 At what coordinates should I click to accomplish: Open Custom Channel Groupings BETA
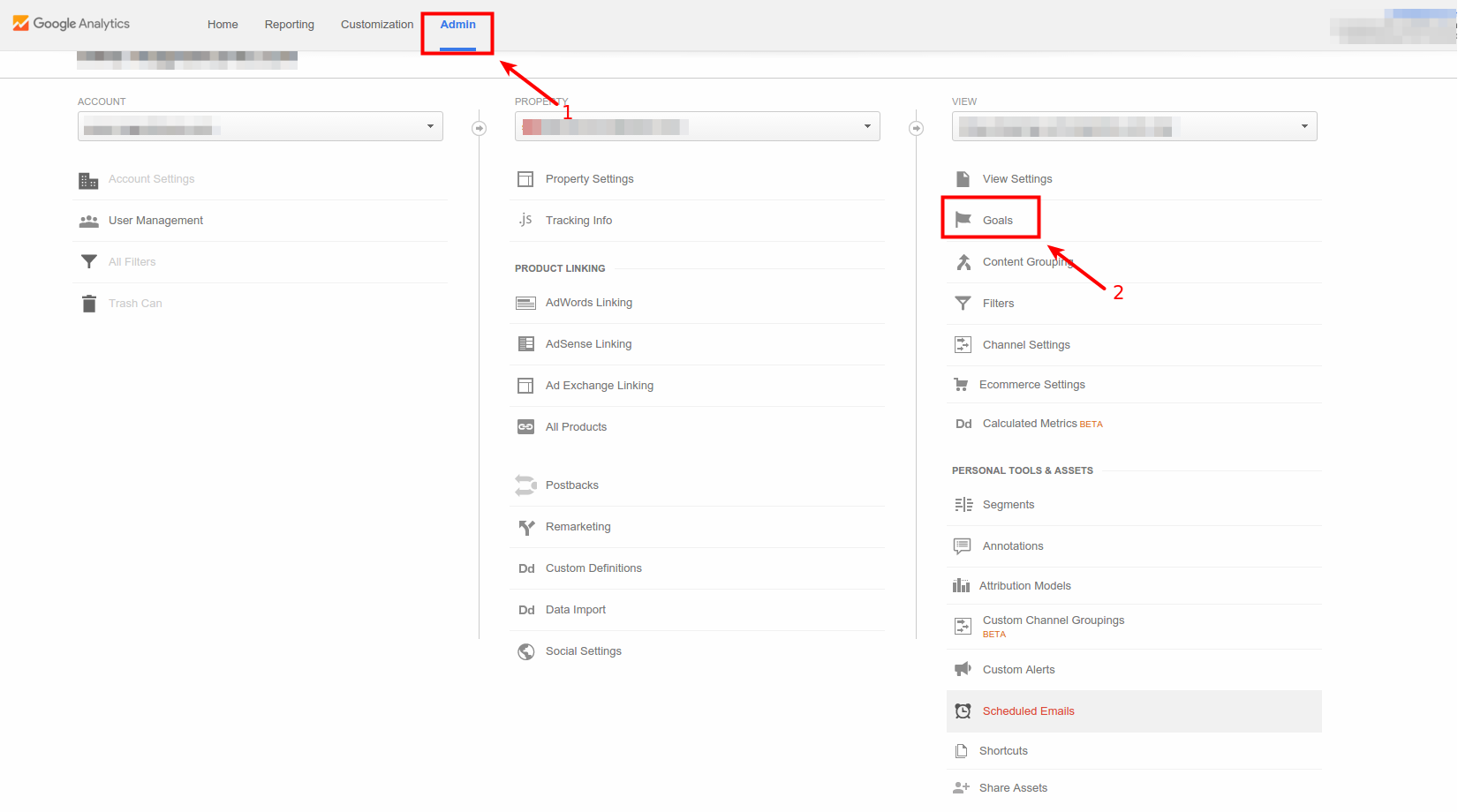1054,627
